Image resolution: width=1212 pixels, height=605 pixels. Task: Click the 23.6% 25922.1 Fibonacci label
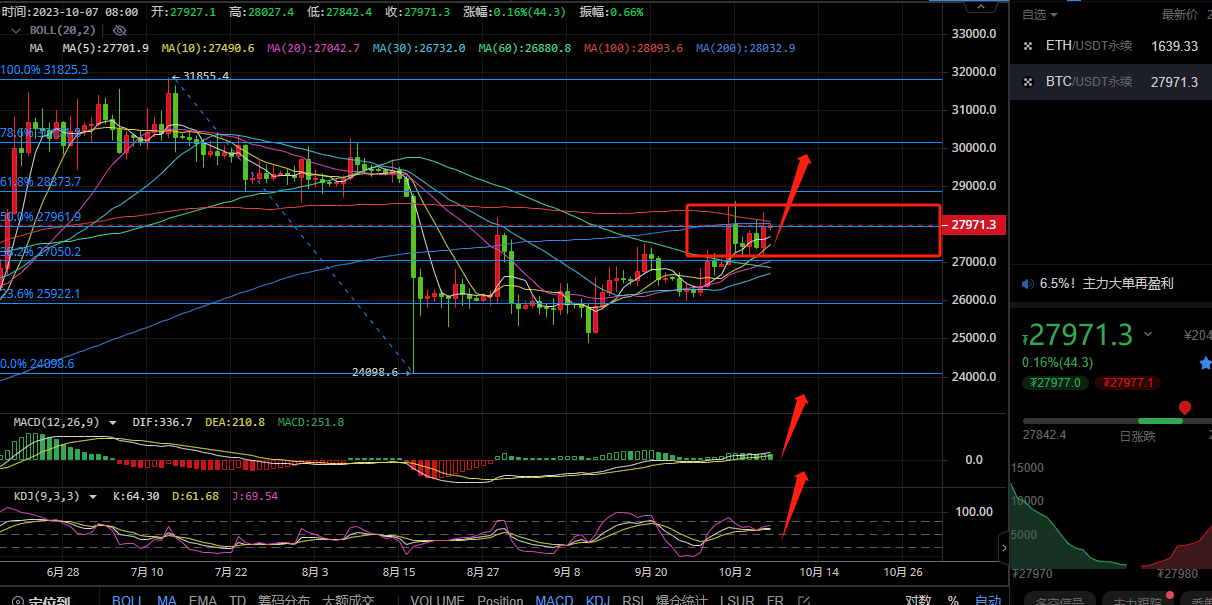click(x=41, y=294)
